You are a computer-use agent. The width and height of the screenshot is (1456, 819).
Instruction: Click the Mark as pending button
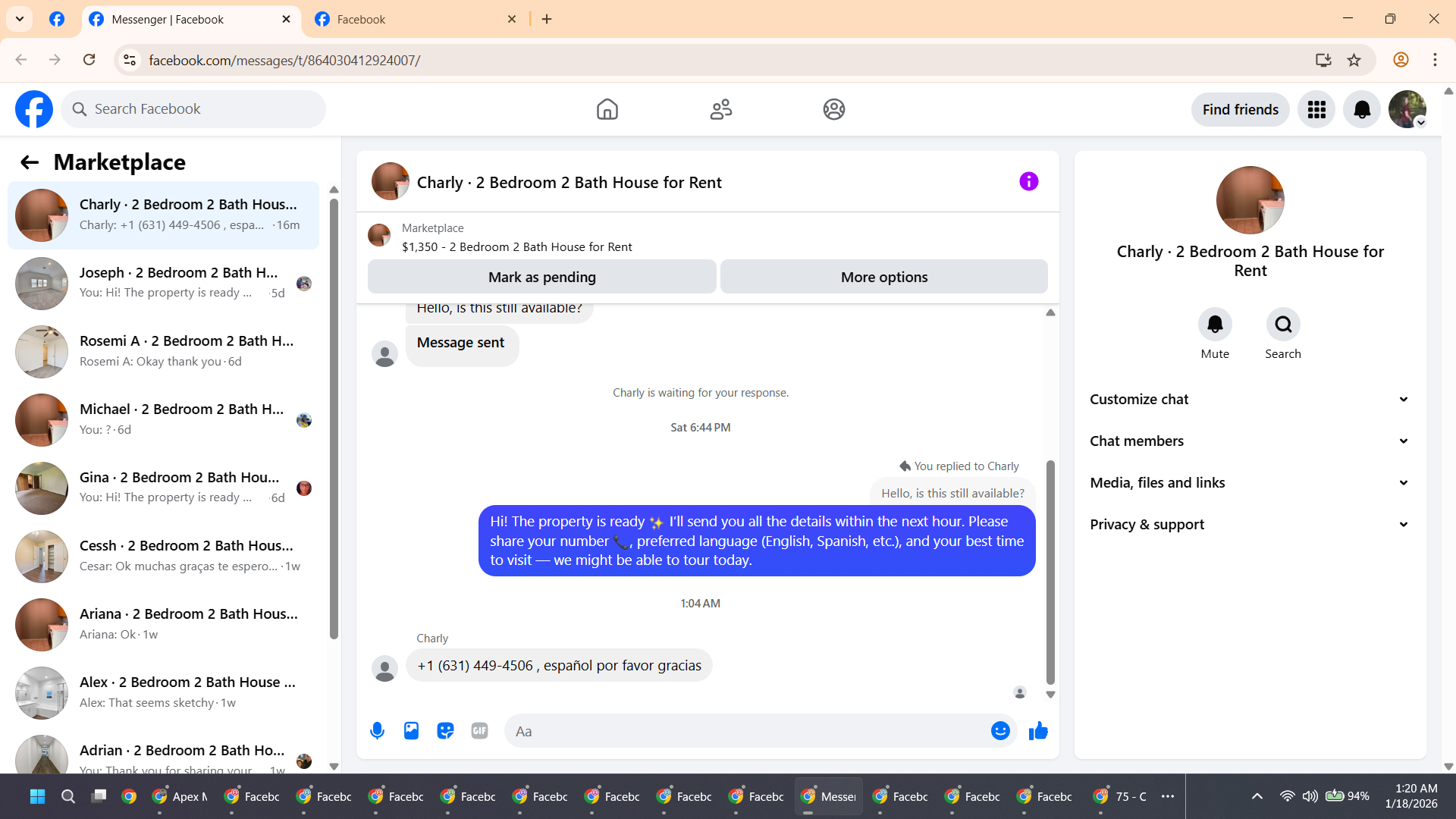pyautogui.click(x=541, y=278)
